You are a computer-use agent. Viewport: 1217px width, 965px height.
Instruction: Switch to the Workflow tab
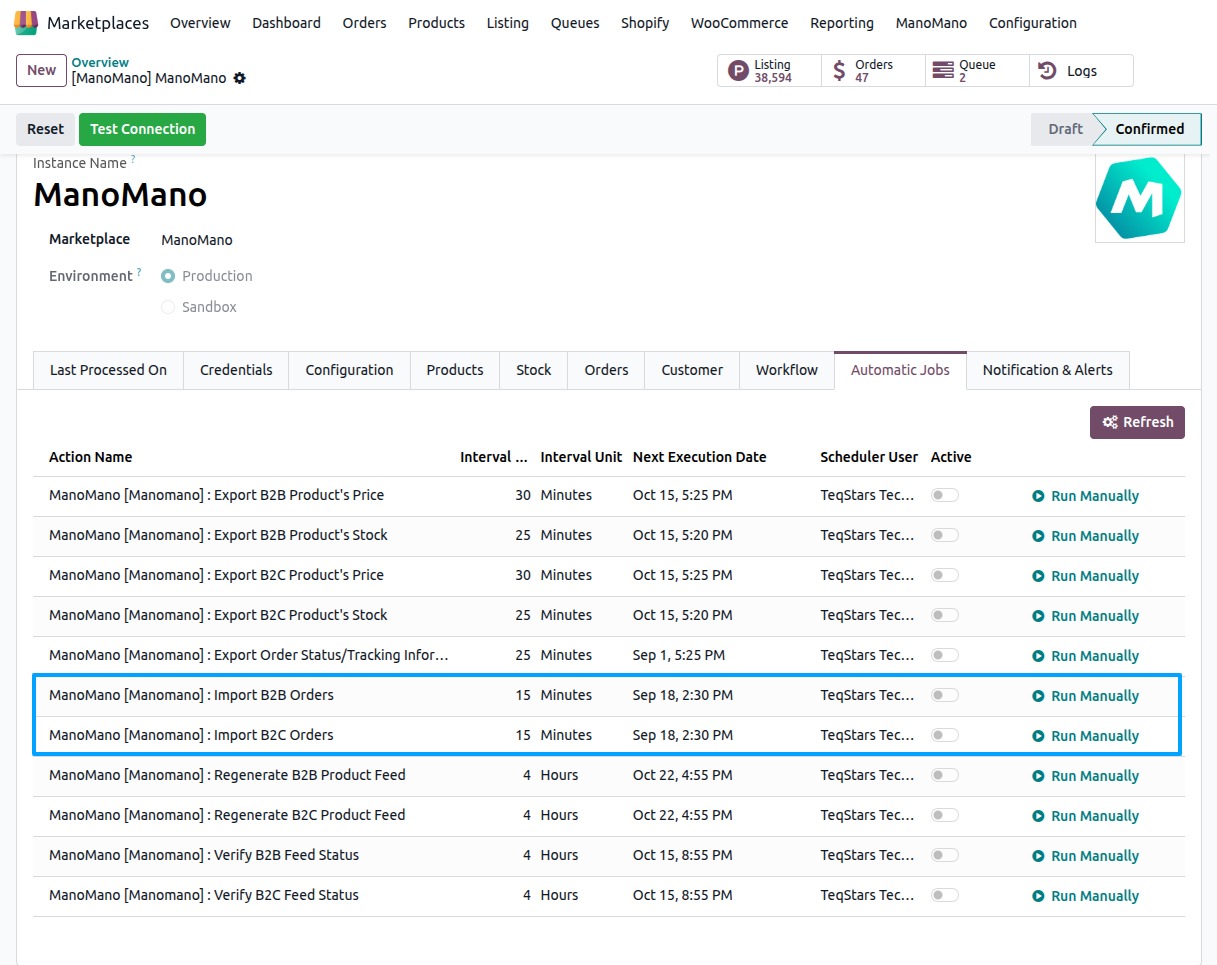pyautogui.click(x=787, y=370)
